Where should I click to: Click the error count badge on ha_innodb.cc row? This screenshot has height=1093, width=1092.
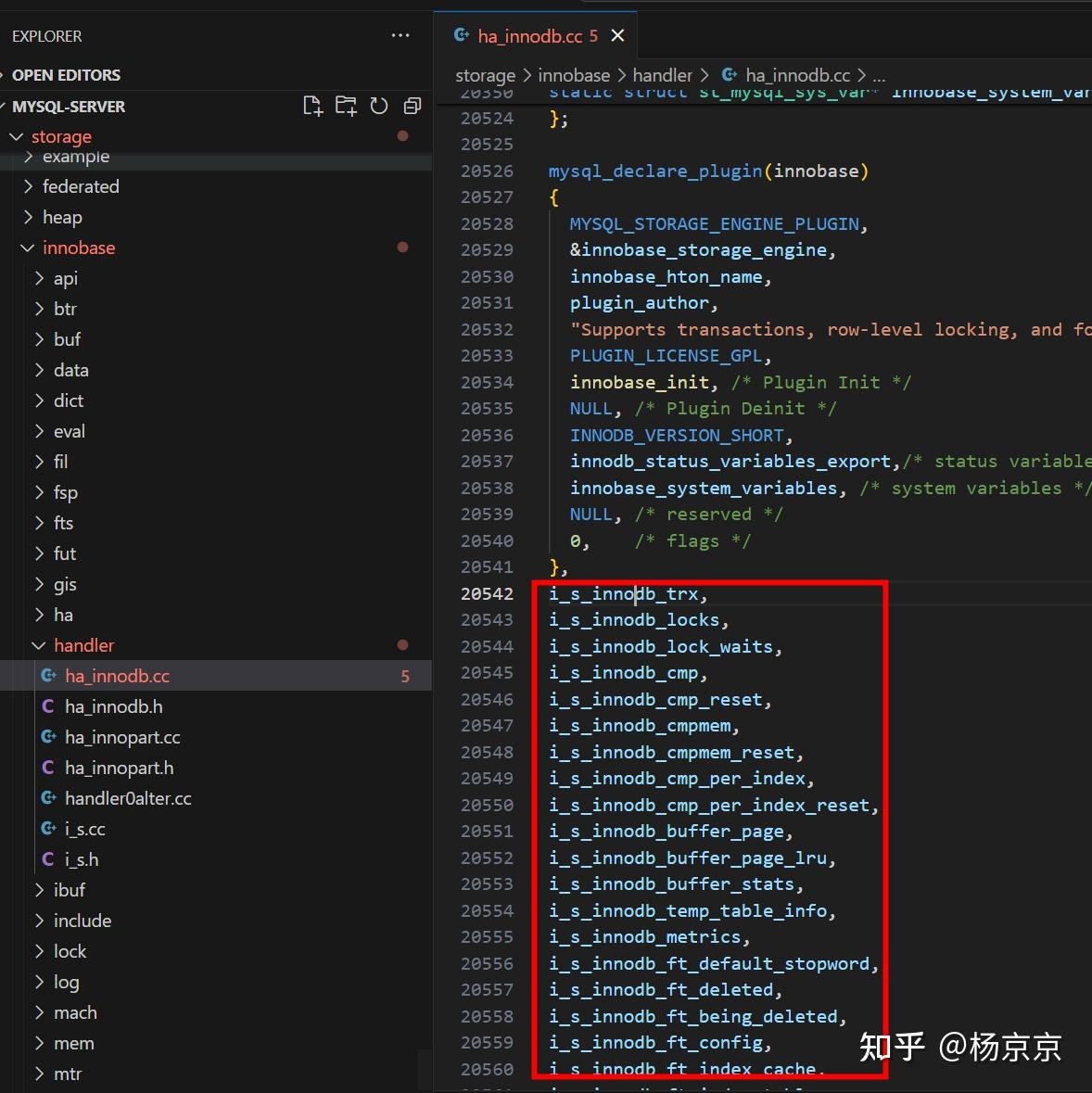(405, 676)
